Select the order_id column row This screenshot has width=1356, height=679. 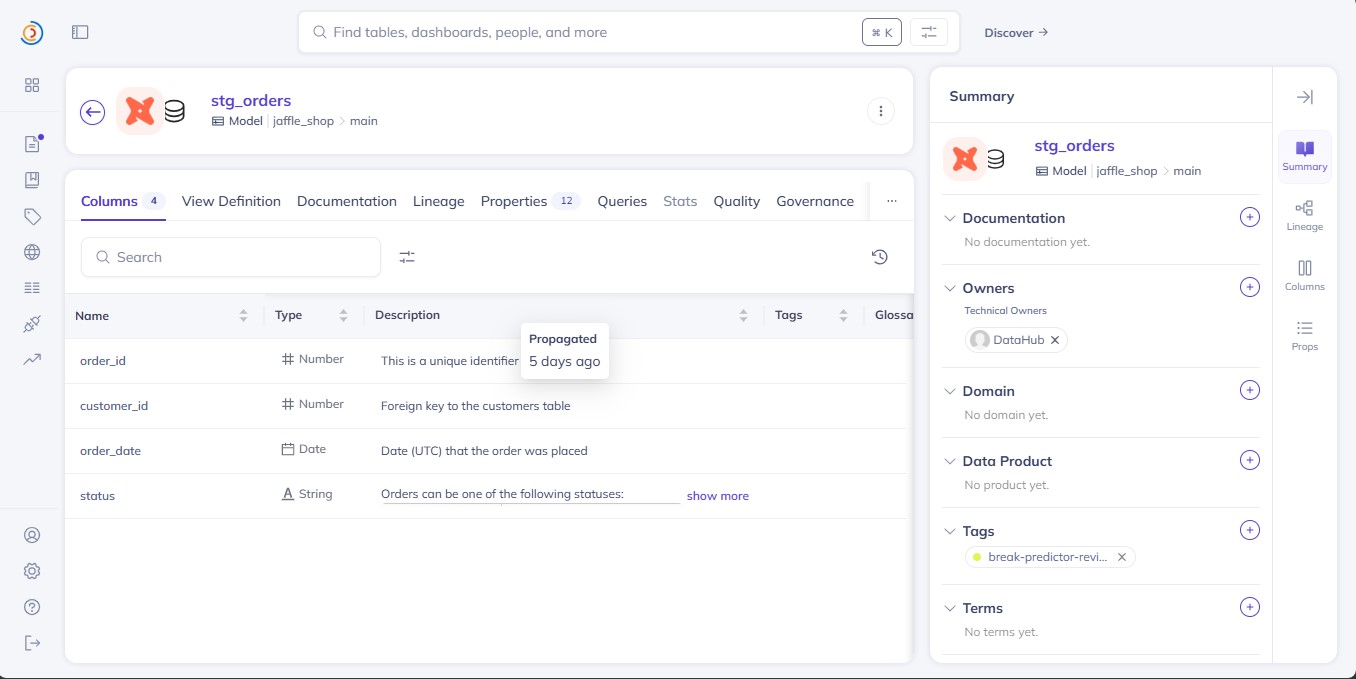point(486,361)
